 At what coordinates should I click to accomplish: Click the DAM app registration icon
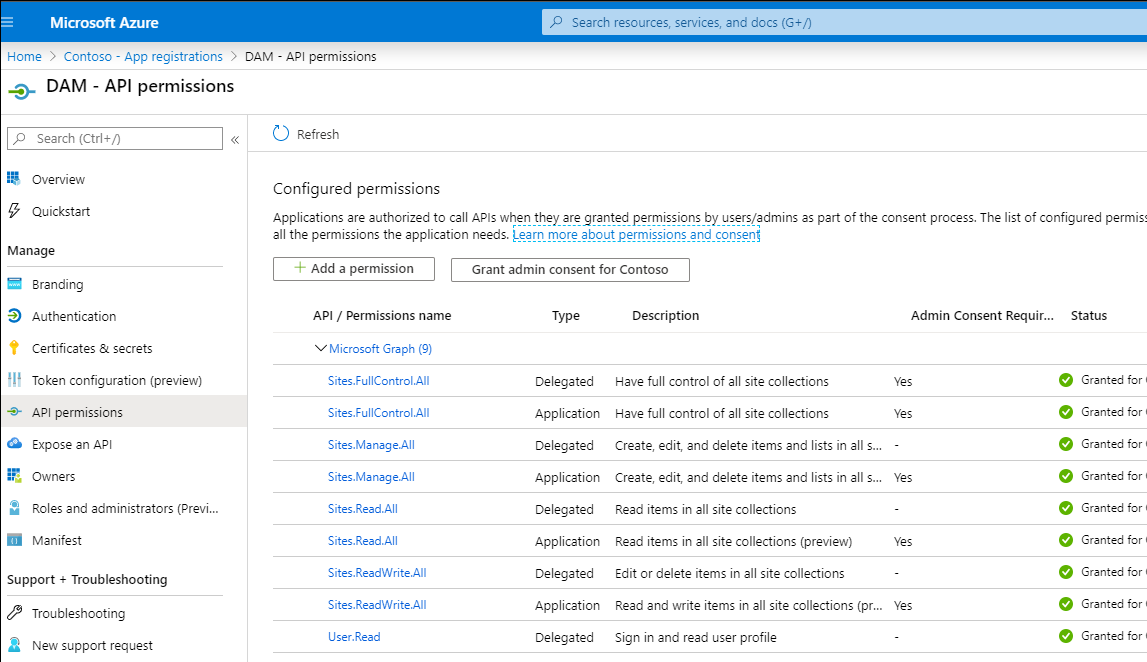21,91
